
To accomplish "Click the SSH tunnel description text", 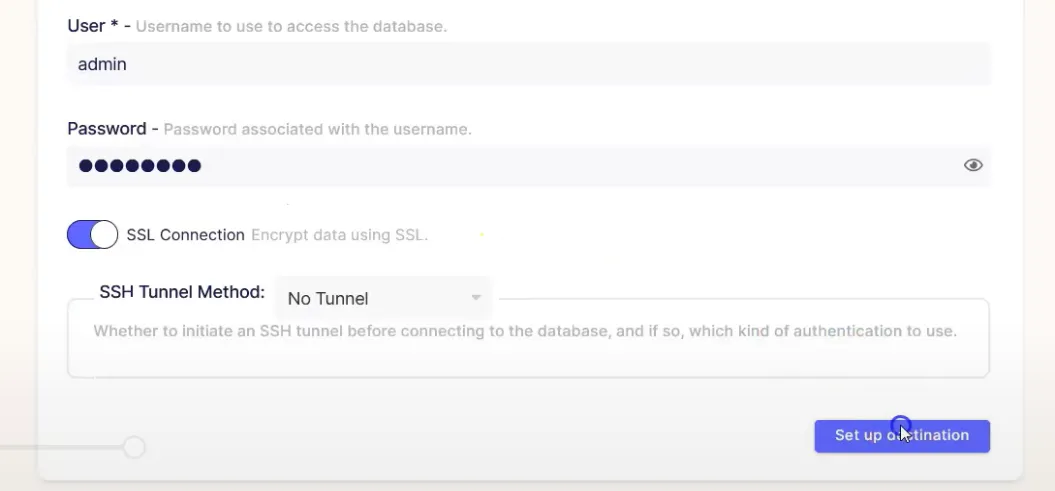I will pos(525,331).
